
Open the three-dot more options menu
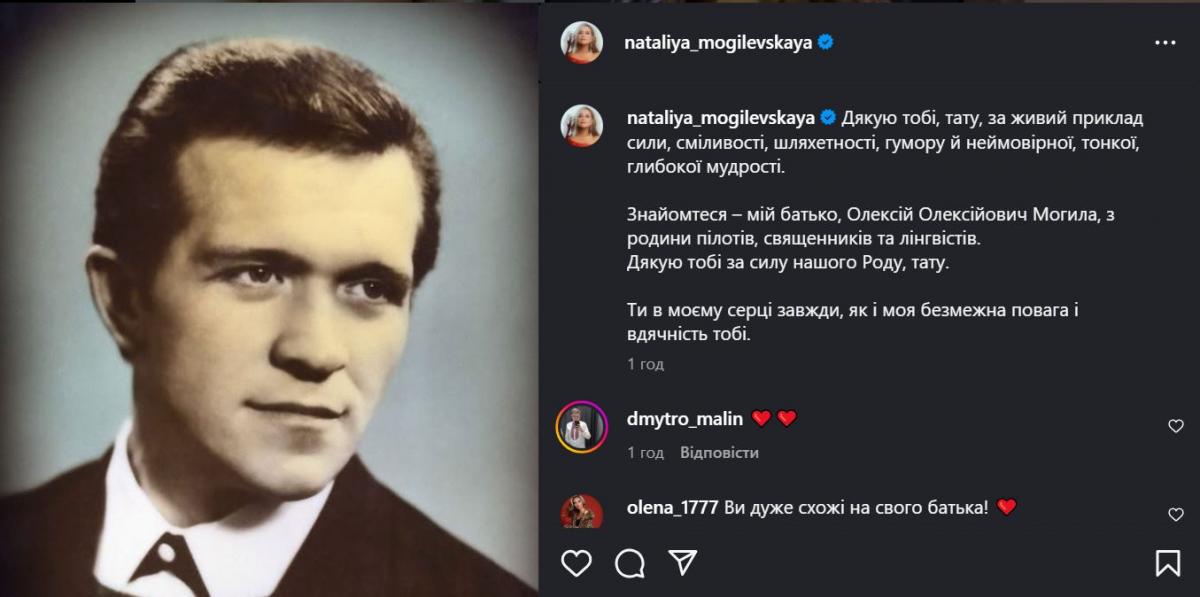(x=1165, y=43)
